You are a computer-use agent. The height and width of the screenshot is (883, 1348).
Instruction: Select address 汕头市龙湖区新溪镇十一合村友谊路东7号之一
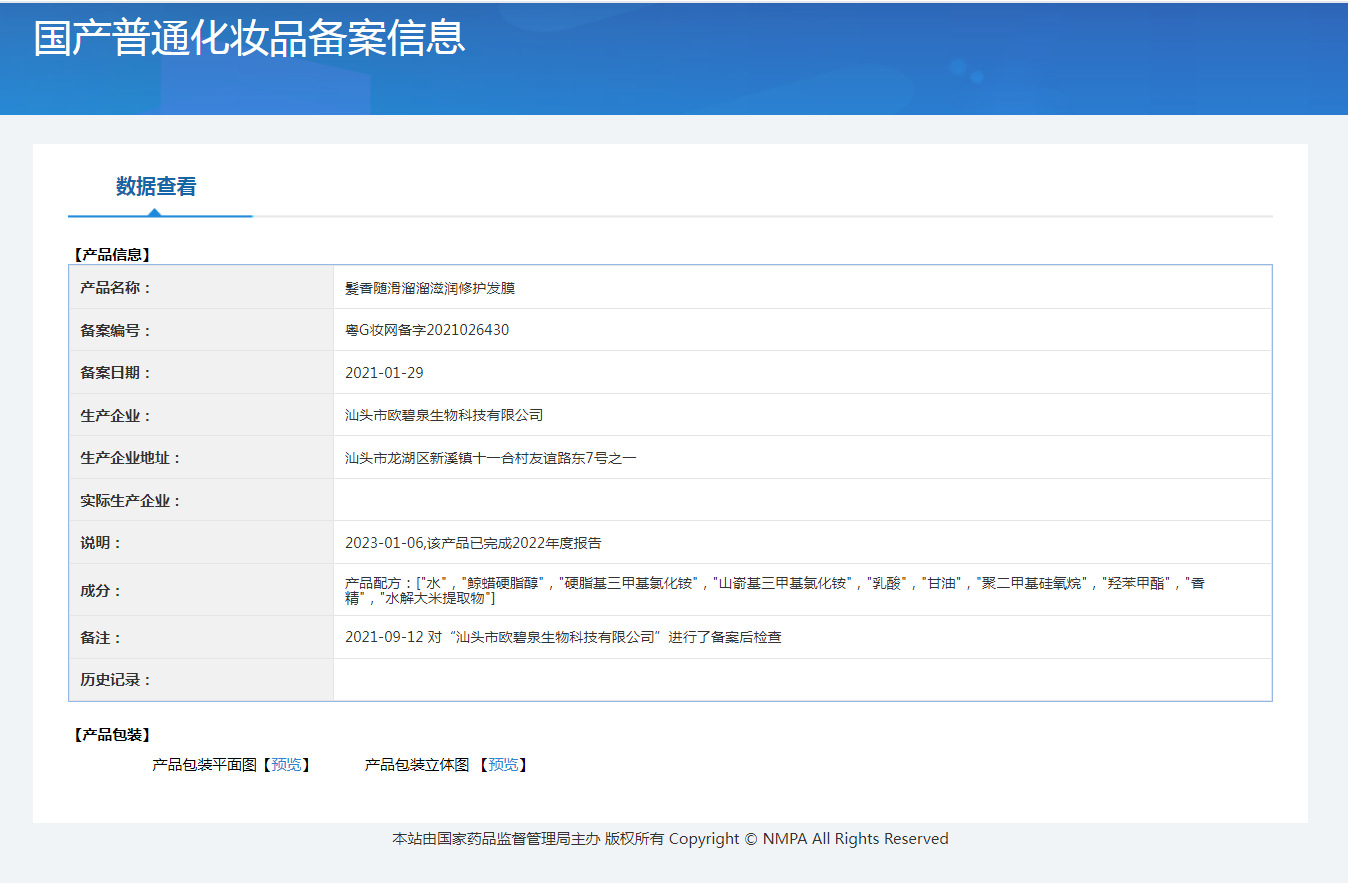491,458
